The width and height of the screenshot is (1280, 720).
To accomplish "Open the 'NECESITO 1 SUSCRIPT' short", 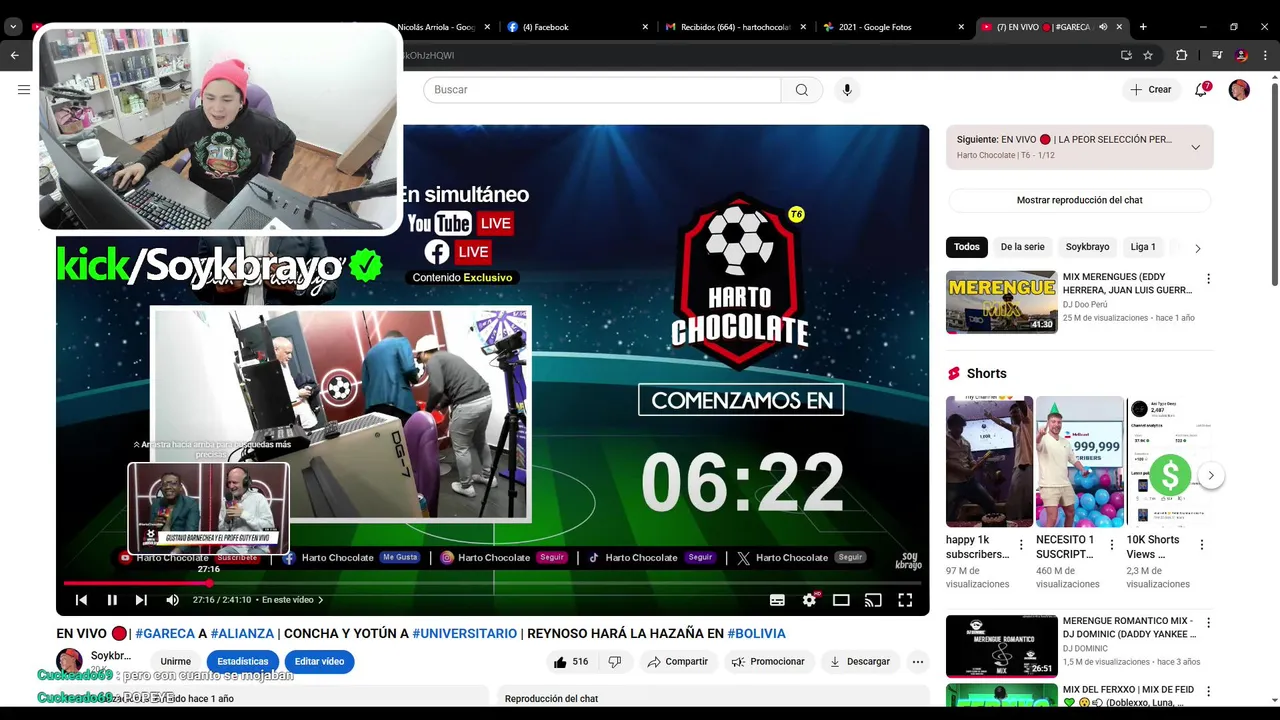I will 1080,461.
